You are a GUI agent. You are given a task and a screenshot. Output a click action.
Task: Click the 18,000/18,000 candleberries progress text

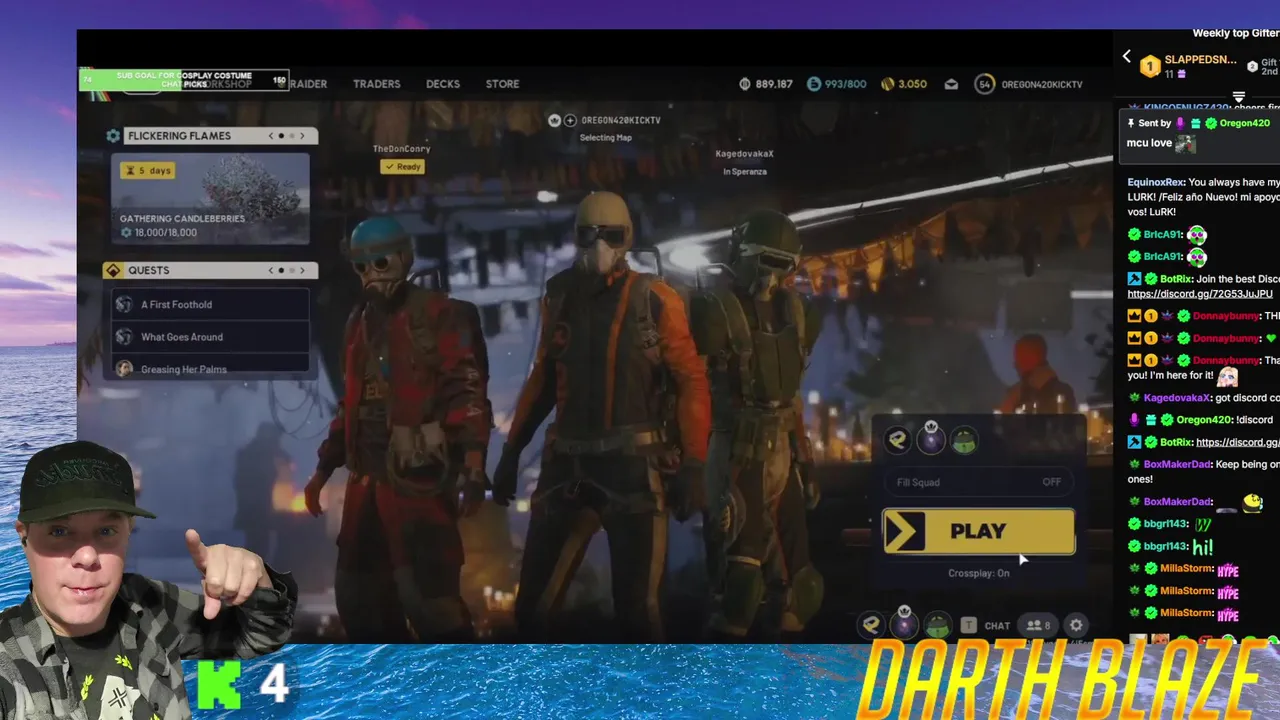point(166,233)
